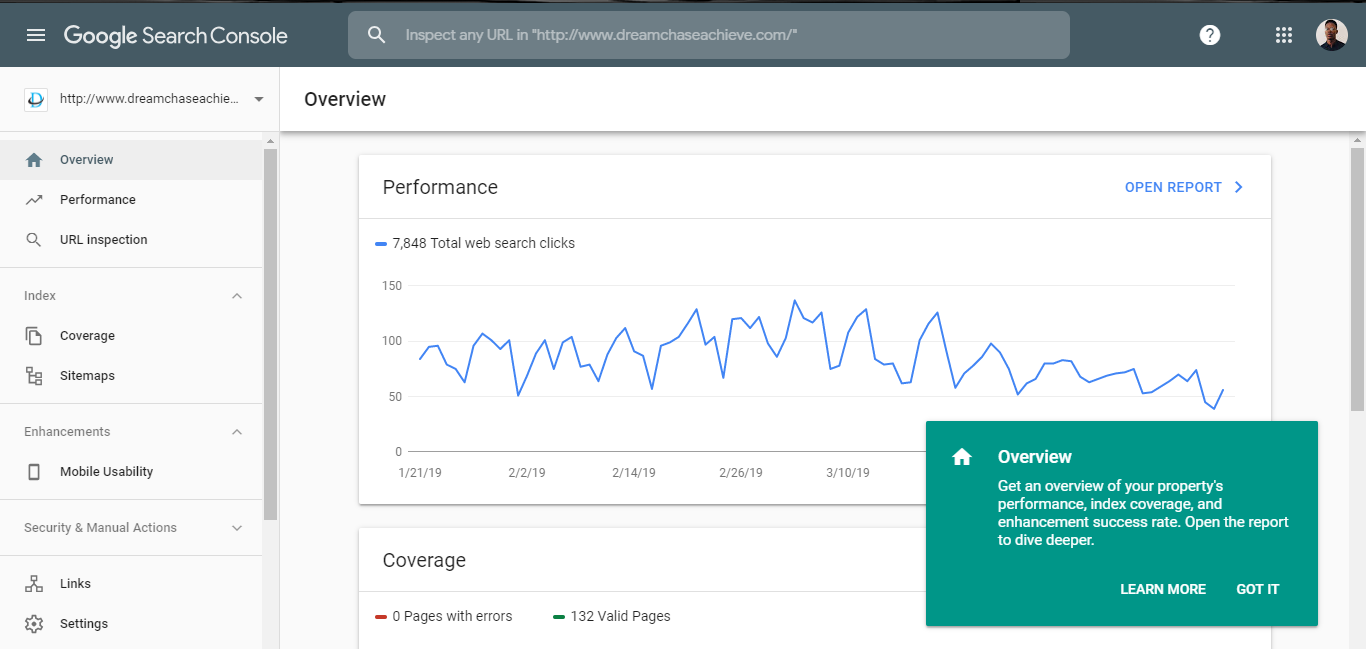Viewport: 1366px width, 649px height.
Task: Click the URL inspection search bar
Action: 708,34
